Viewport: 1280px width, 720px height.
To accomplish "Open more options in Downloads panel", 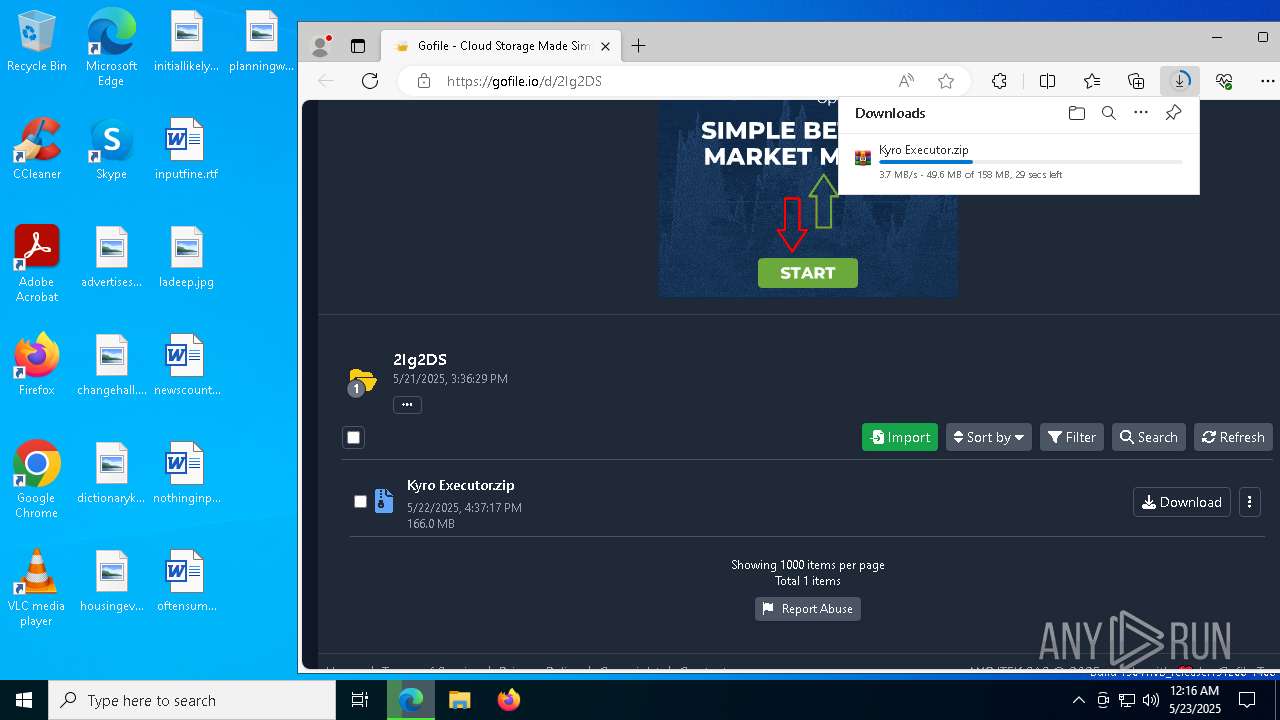I will tap(1141, 113).
